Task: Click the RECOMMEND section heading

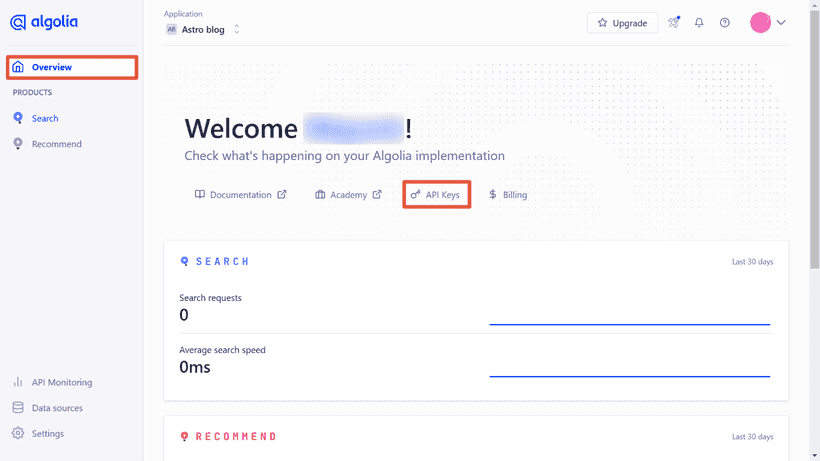Action: (236, 436)
